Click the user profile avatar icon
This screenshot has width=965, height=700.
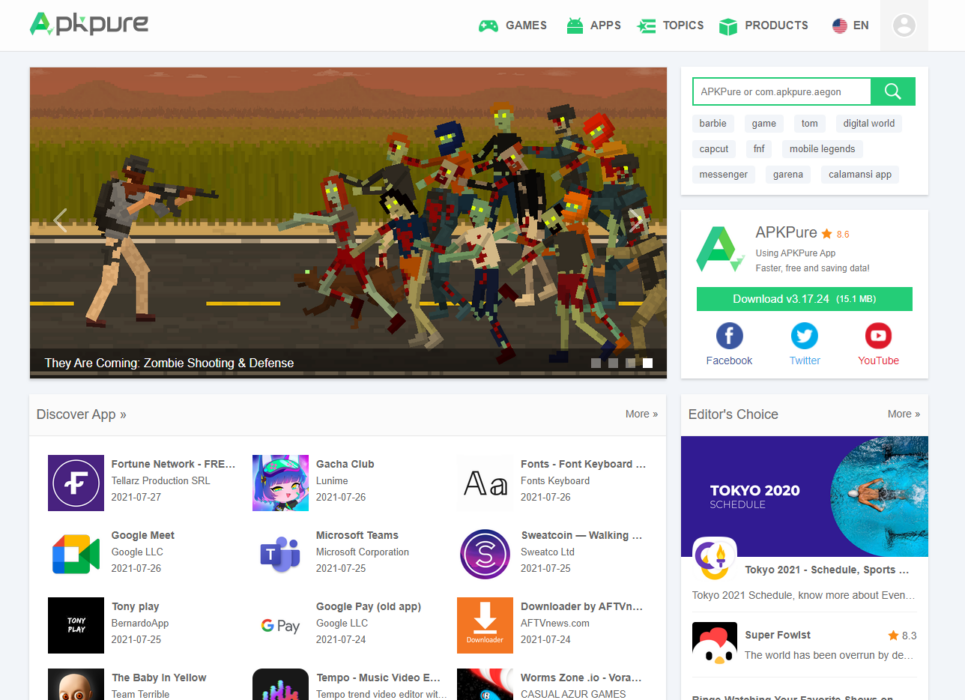click(x=904, y=26)
